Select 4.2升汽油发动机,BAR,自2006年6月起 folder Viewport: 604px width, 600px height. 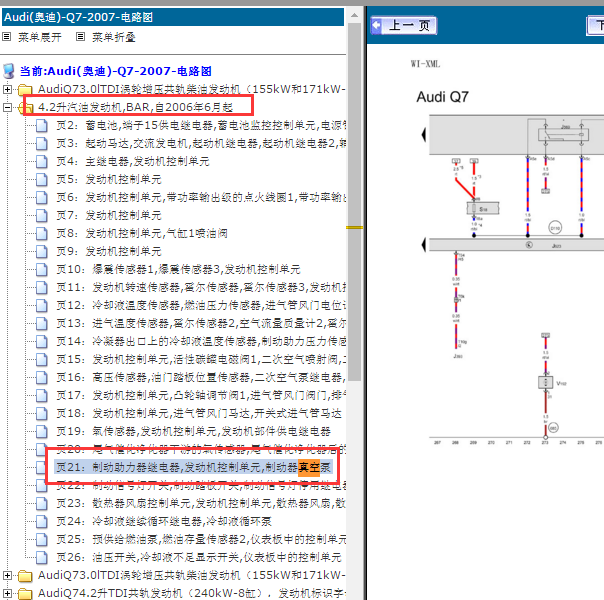point(135,107)
